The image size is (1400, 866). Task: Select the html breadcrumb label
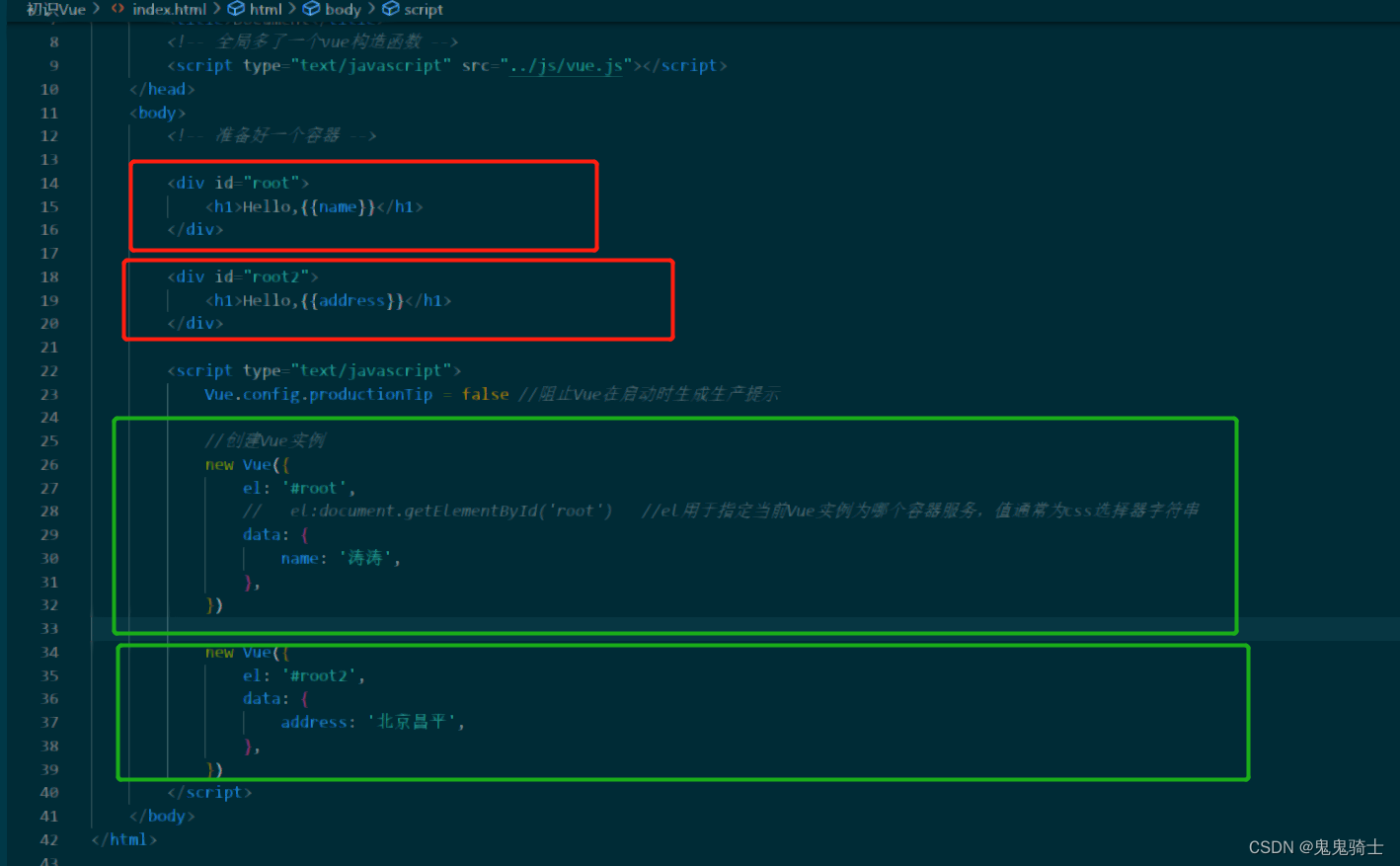[266, 9]
